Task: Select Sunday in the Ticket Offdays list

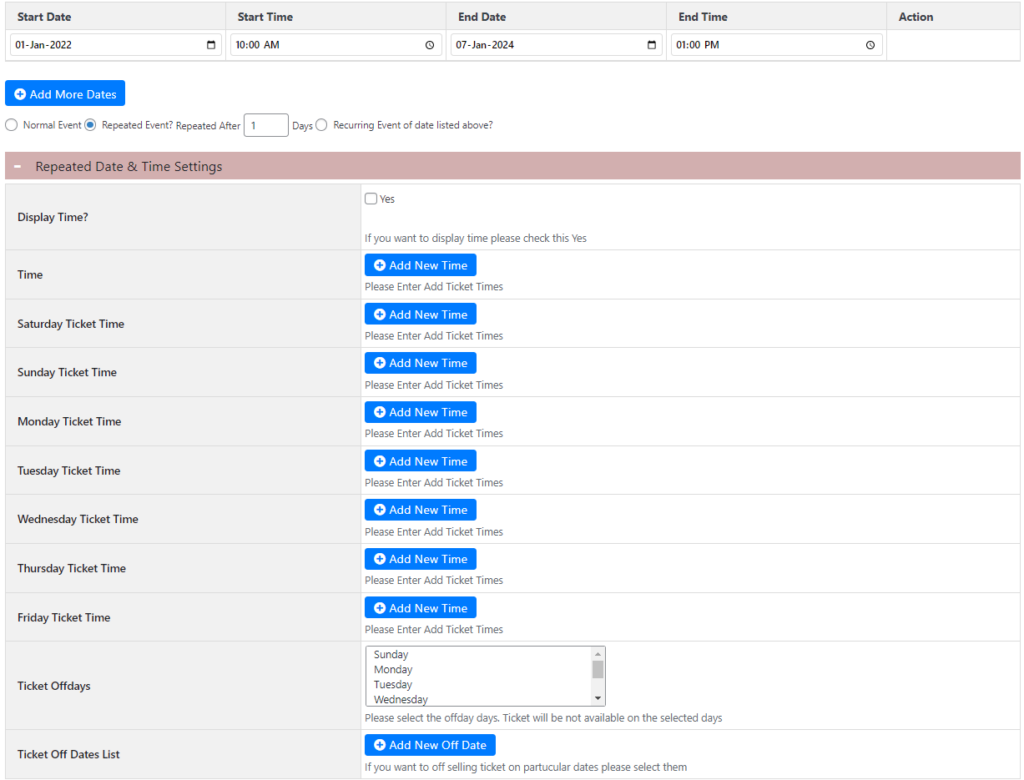Action: pos(393,654)
